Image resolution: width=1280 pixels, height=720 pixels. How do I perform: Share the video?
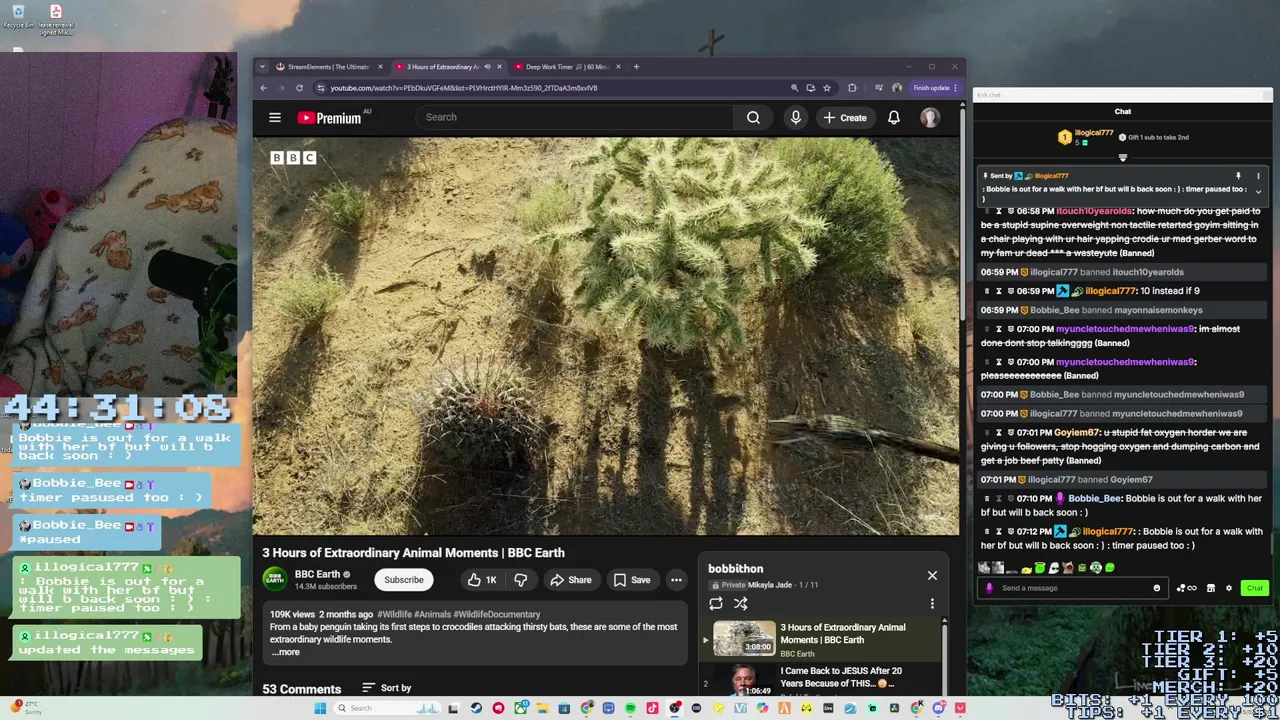(x=570, y=580)
